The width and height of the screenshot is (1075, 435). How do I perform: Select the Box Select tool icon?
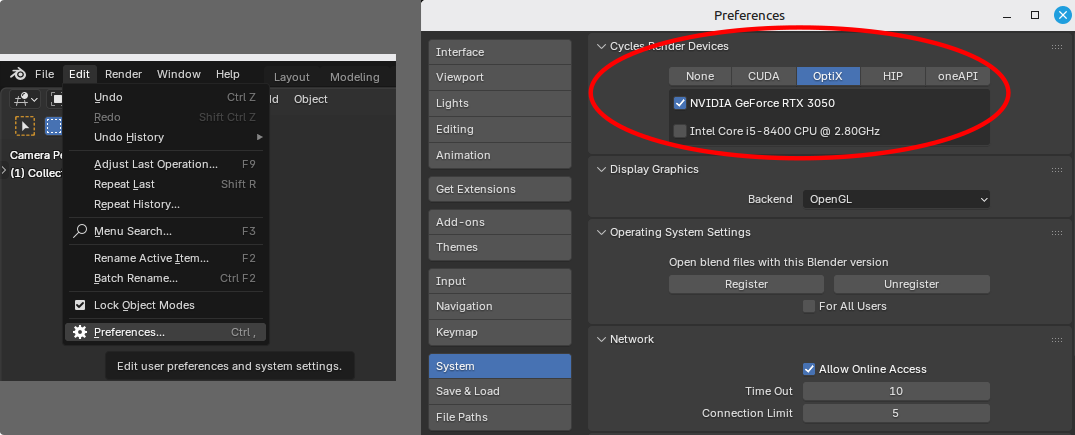(x=53, y=125)
